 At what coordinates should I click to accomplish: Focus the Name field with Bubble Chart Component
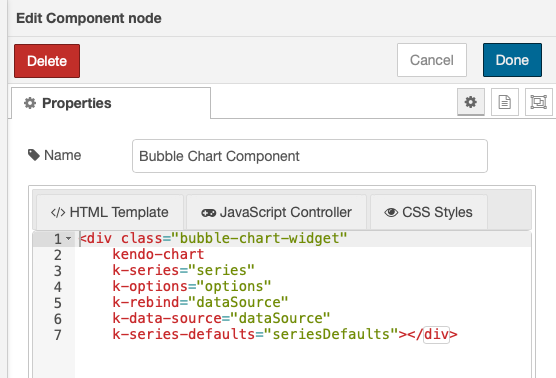point(310,156)
